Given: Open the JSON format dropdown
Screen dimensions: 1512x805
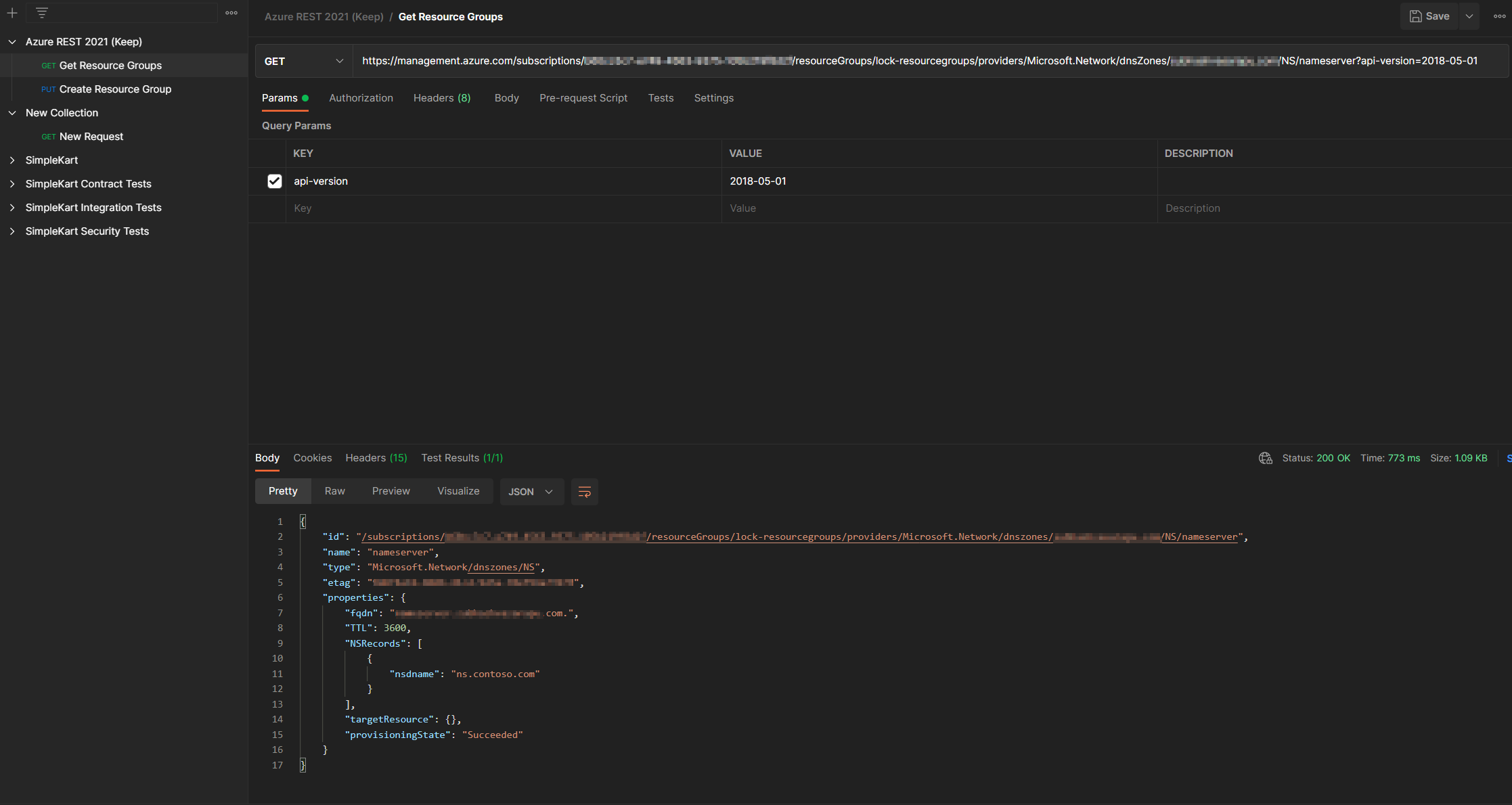Looking at the screenshot, I should point(531,492).
